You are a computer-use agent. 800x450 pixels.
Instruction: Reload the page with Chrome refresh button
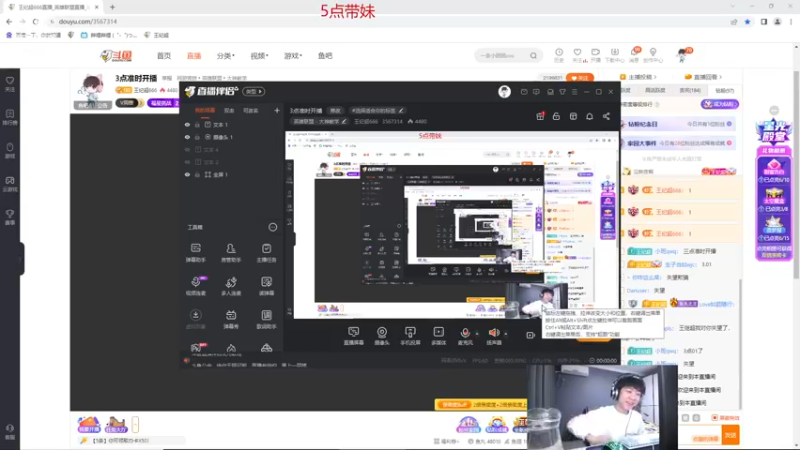click(35, 21)
